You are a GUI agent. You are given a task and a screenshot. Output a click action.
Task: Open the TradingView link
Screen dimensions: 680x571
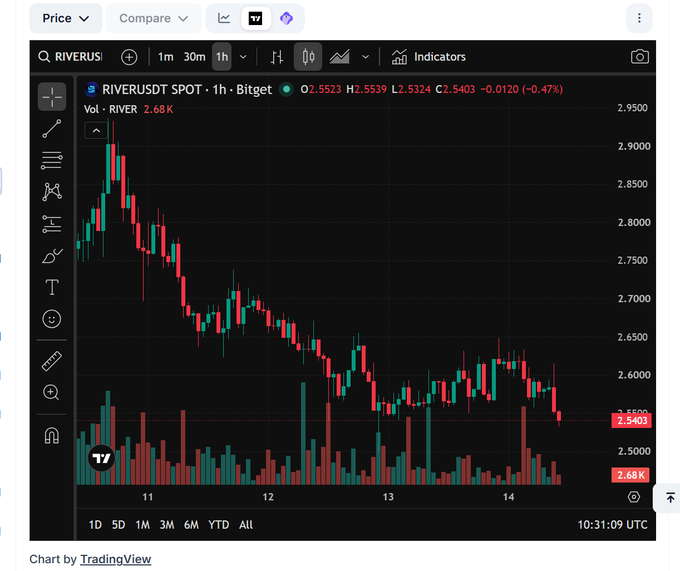(115, 559)
